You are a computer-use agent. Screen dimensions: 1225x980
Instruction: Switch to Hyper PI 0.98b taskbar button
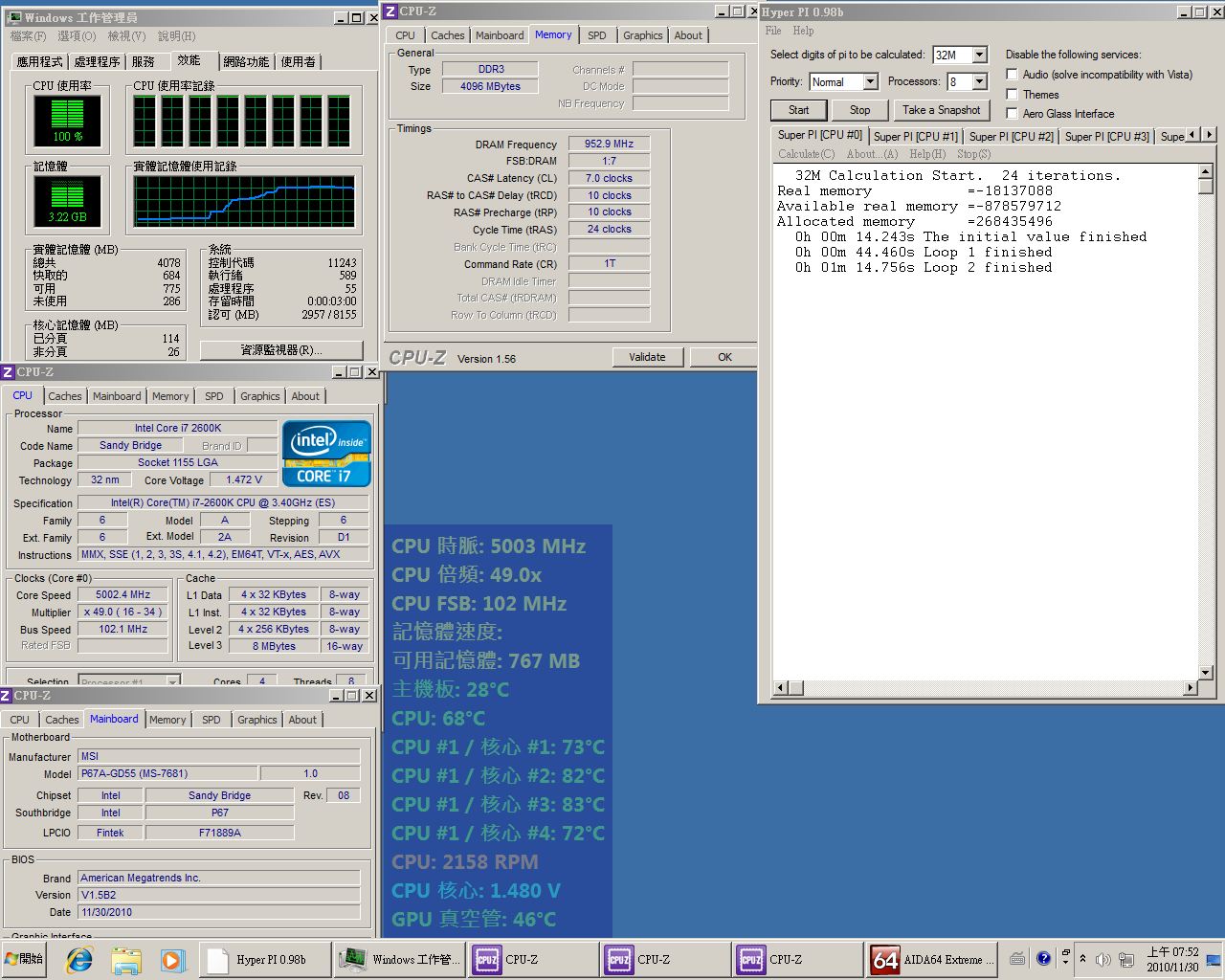tap(265, 959)
